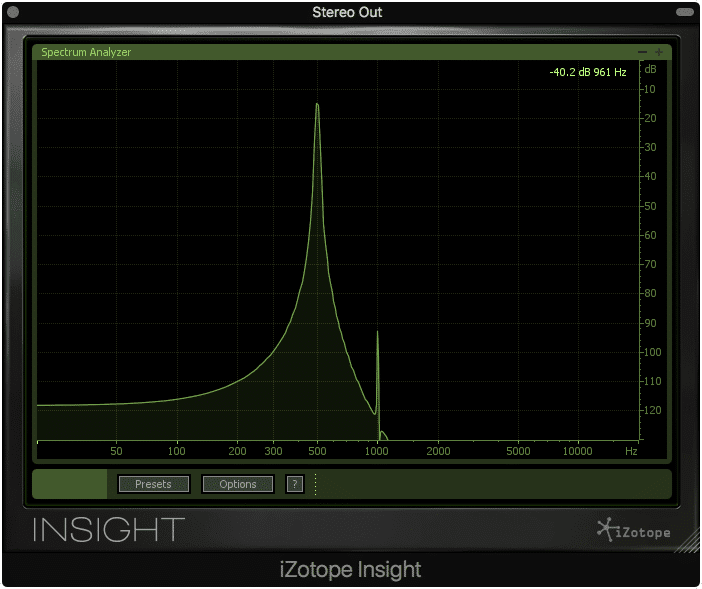
Task: Click the window close circle at top left
Action: tap(13, 12)
